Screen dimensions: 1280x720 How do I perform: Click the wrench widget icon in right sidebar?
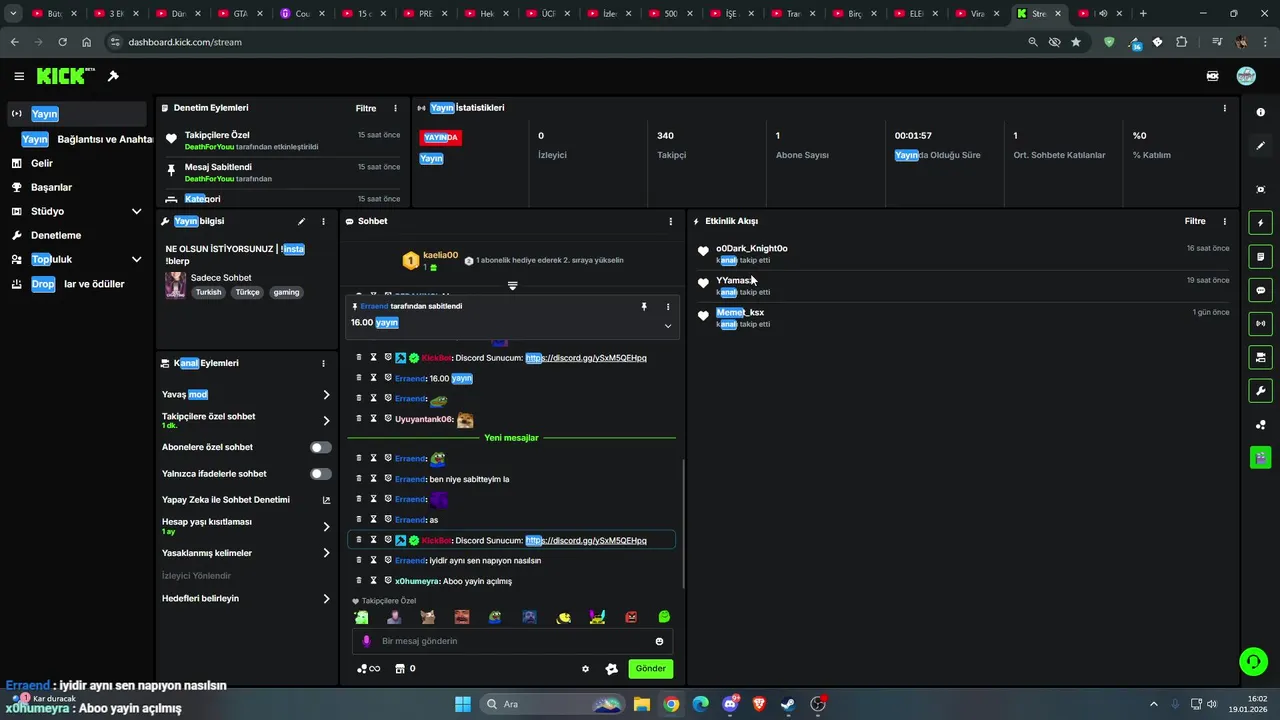pyautogui.click(x=1260, y=391)
